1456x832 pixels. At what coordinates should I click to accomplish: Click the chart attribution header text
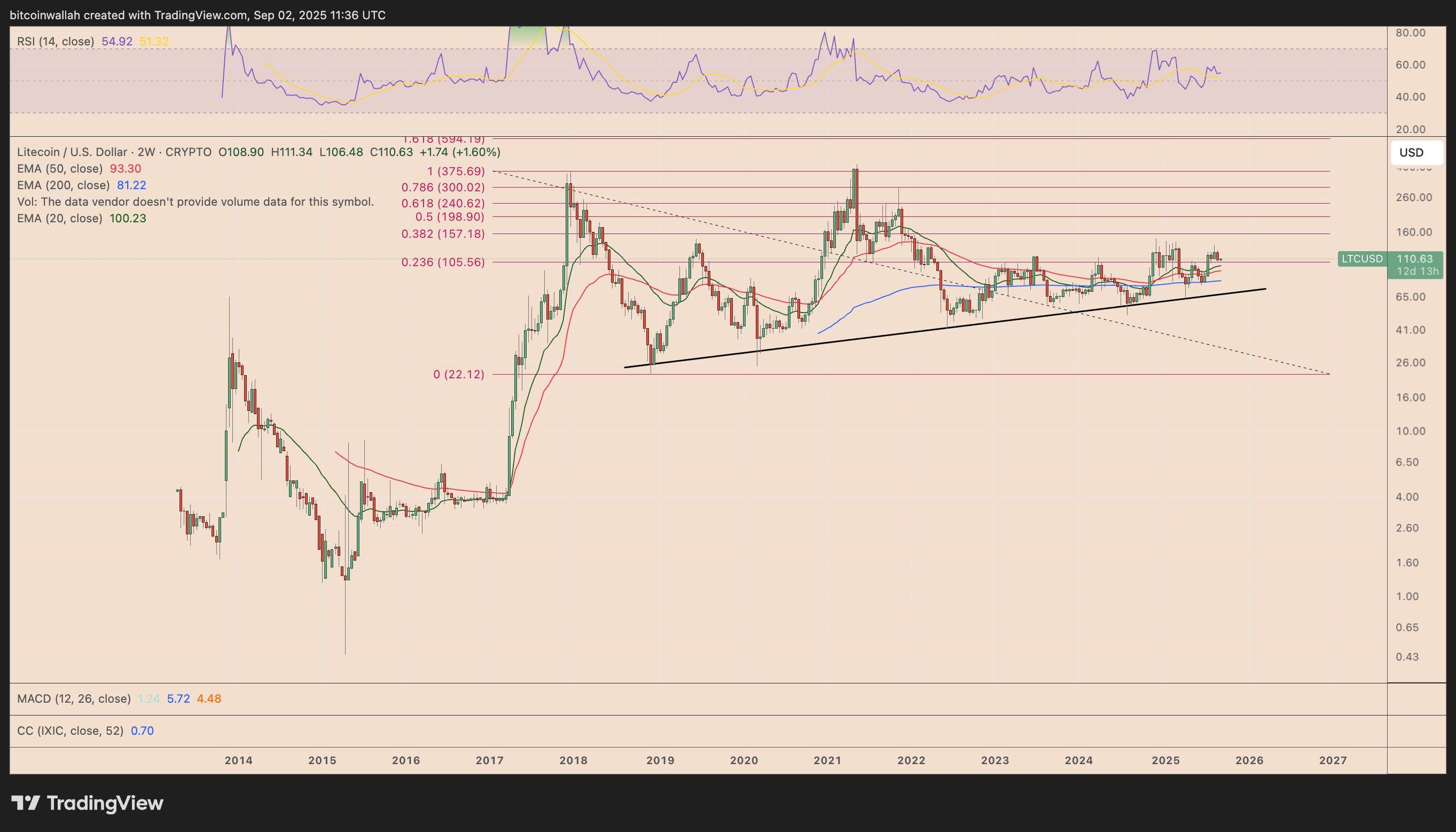click(198, 15)
